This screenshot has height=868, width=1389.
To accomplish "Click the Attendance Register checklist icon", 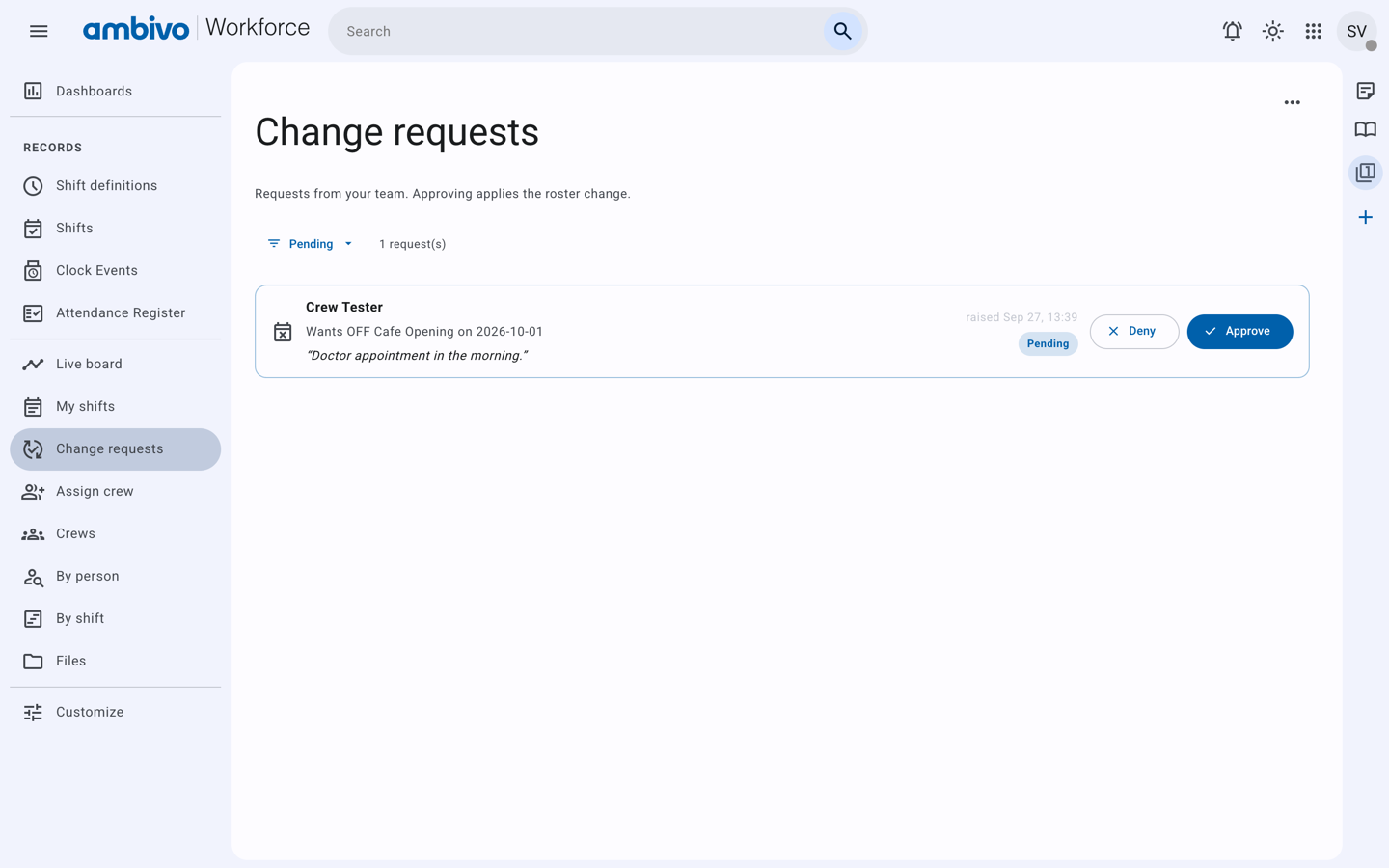I will coord(33,312).
